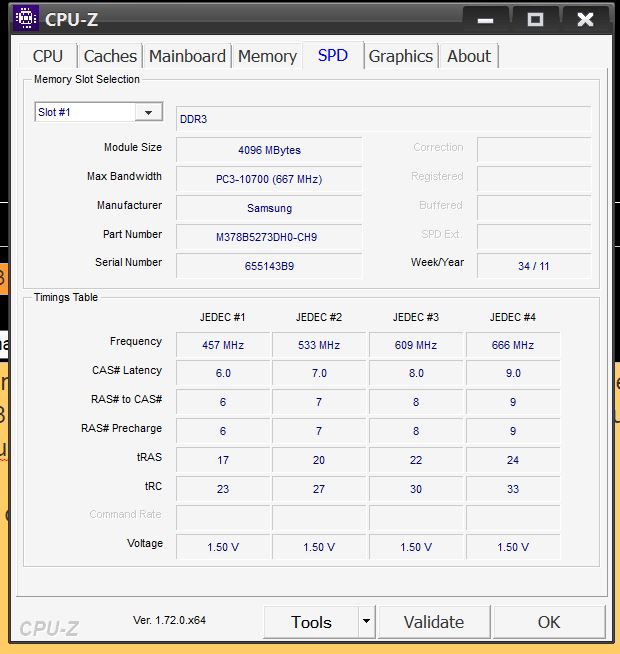Select the Memory tab

pos(267,56)
